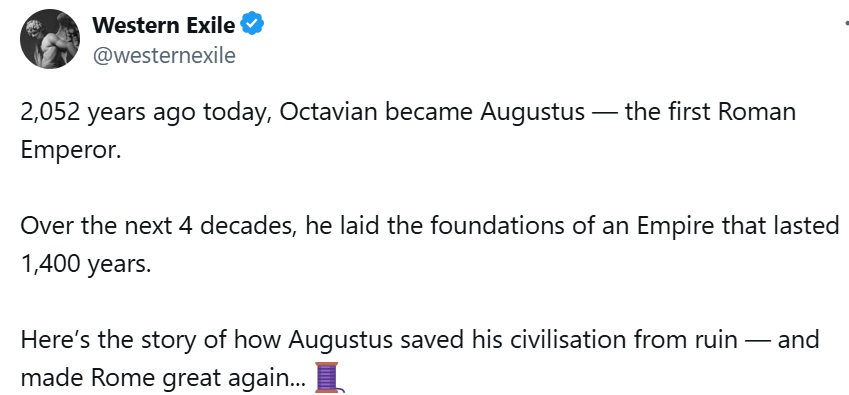This screenshot has height=395, width=849.
Task: Click the phrase "made Rome great again..."
Action: pyautogui.click(x=164, y=378)
